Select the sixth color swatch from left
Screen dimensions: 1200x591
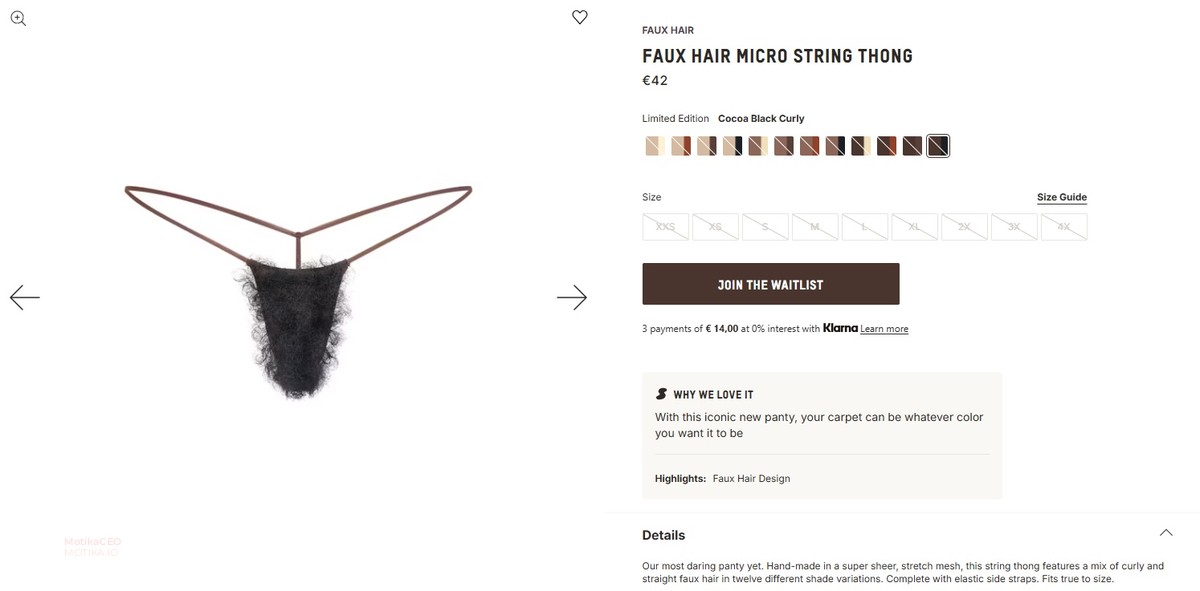784,146
